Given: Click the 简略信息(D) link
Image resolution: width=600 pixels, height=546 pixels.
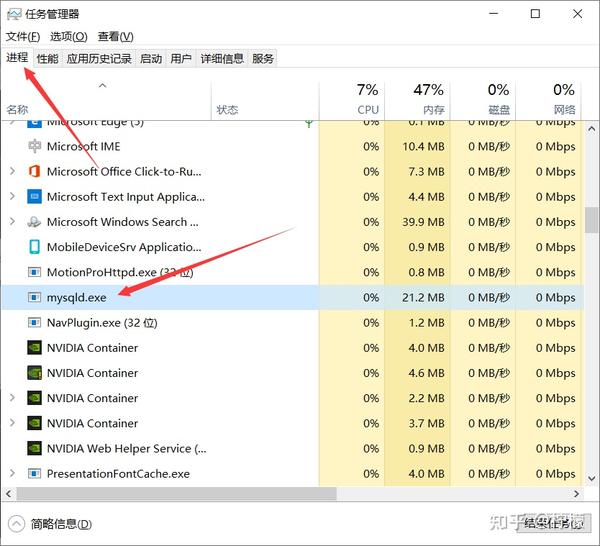Looking at the screenshot, I should 62,524.
